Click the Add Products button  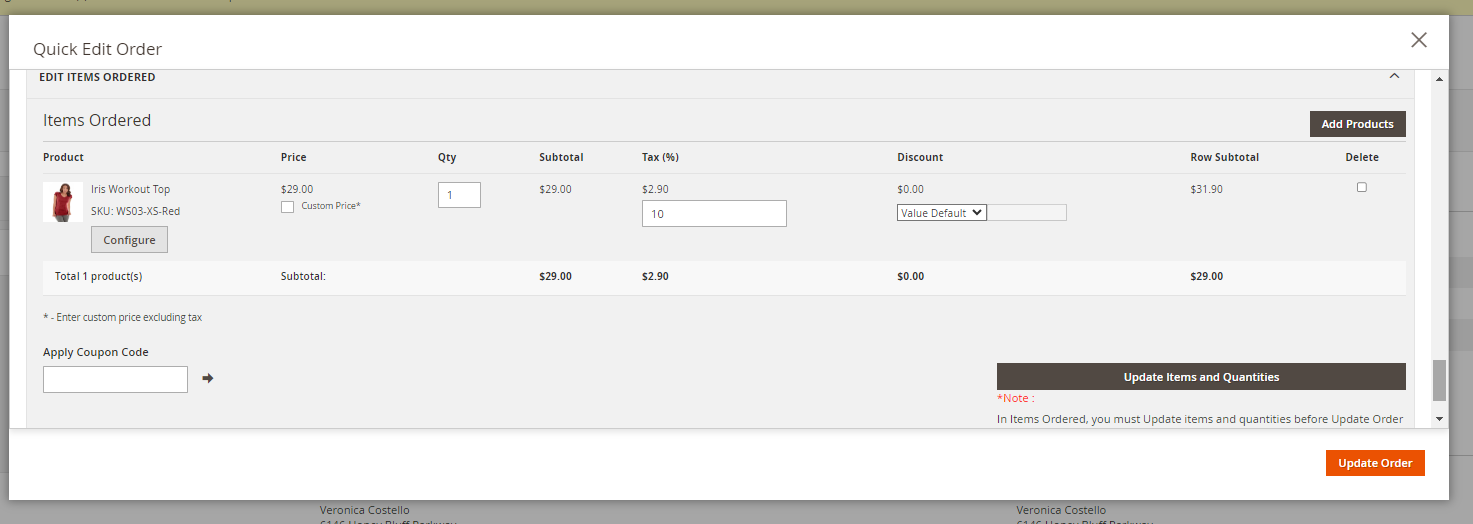pyautogui.click(x=1357, y=124)
